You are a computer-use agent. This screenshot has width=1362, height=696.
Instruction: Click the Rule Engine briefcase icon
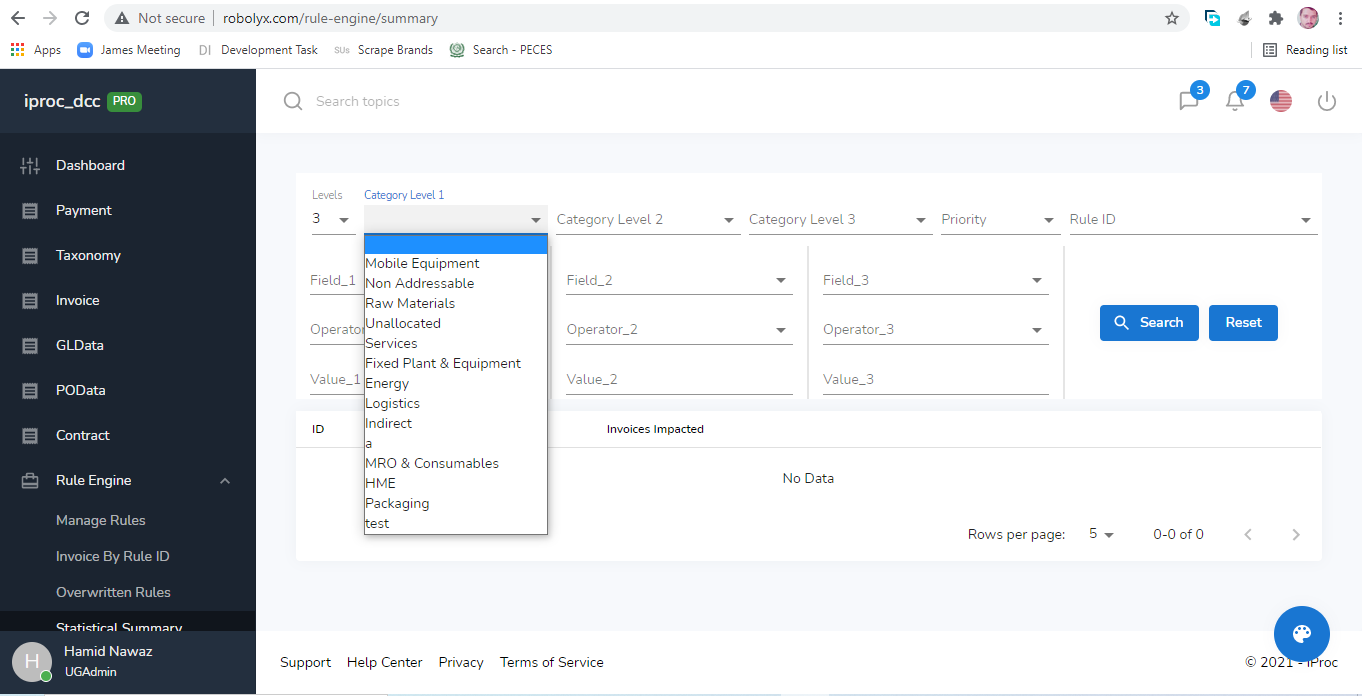[30, 481]
